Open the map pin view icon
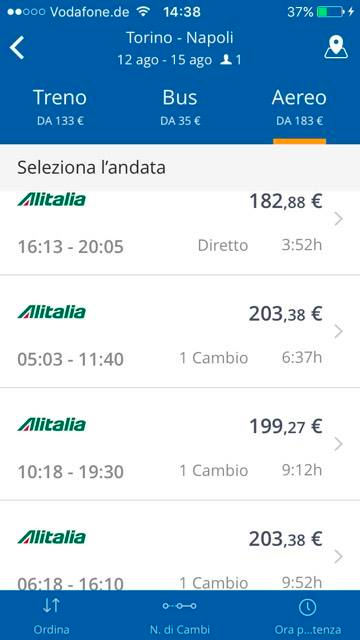 tap(336, 47)
